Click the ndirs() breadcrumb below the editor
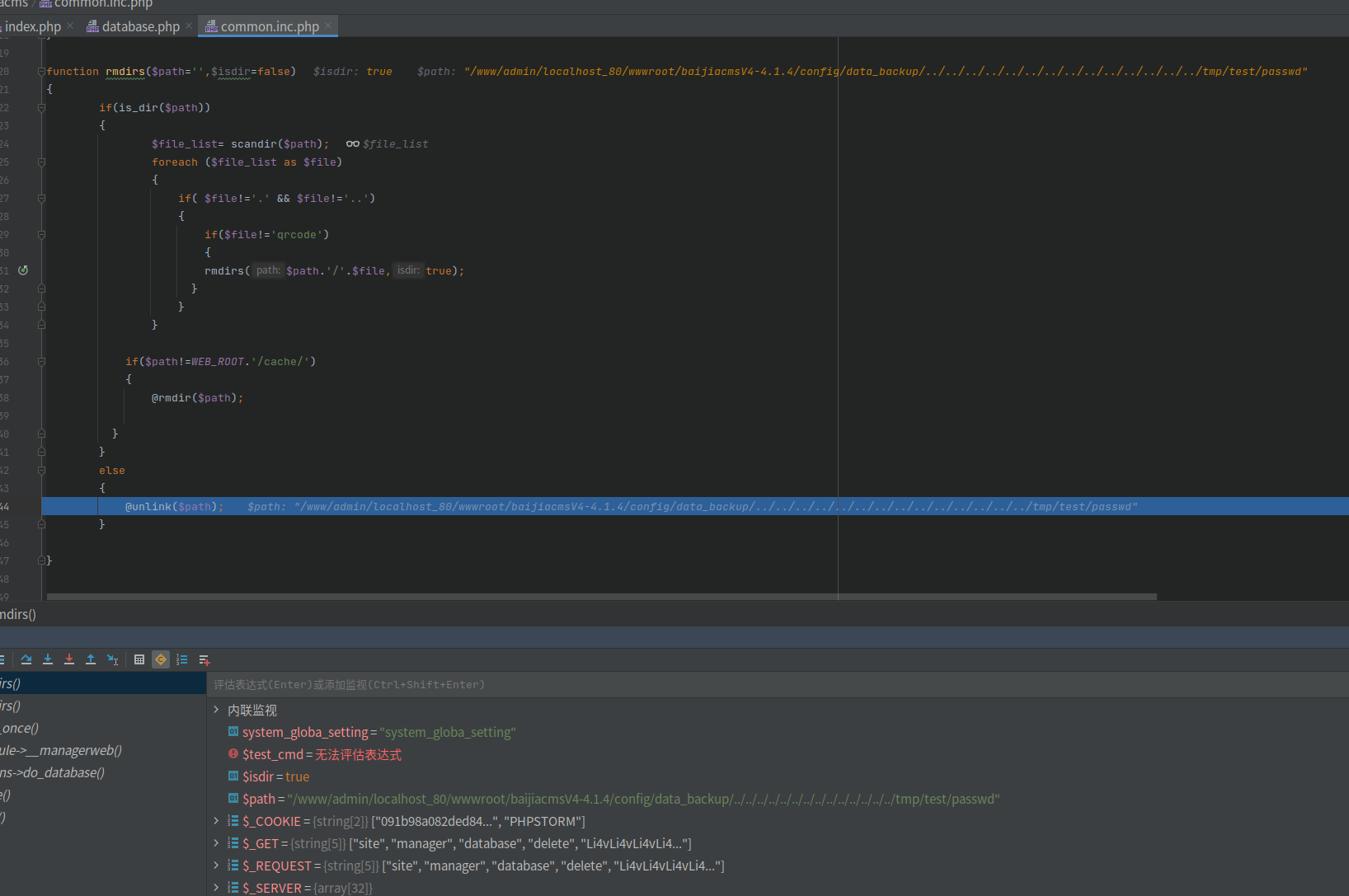 [x=18, y=614]
